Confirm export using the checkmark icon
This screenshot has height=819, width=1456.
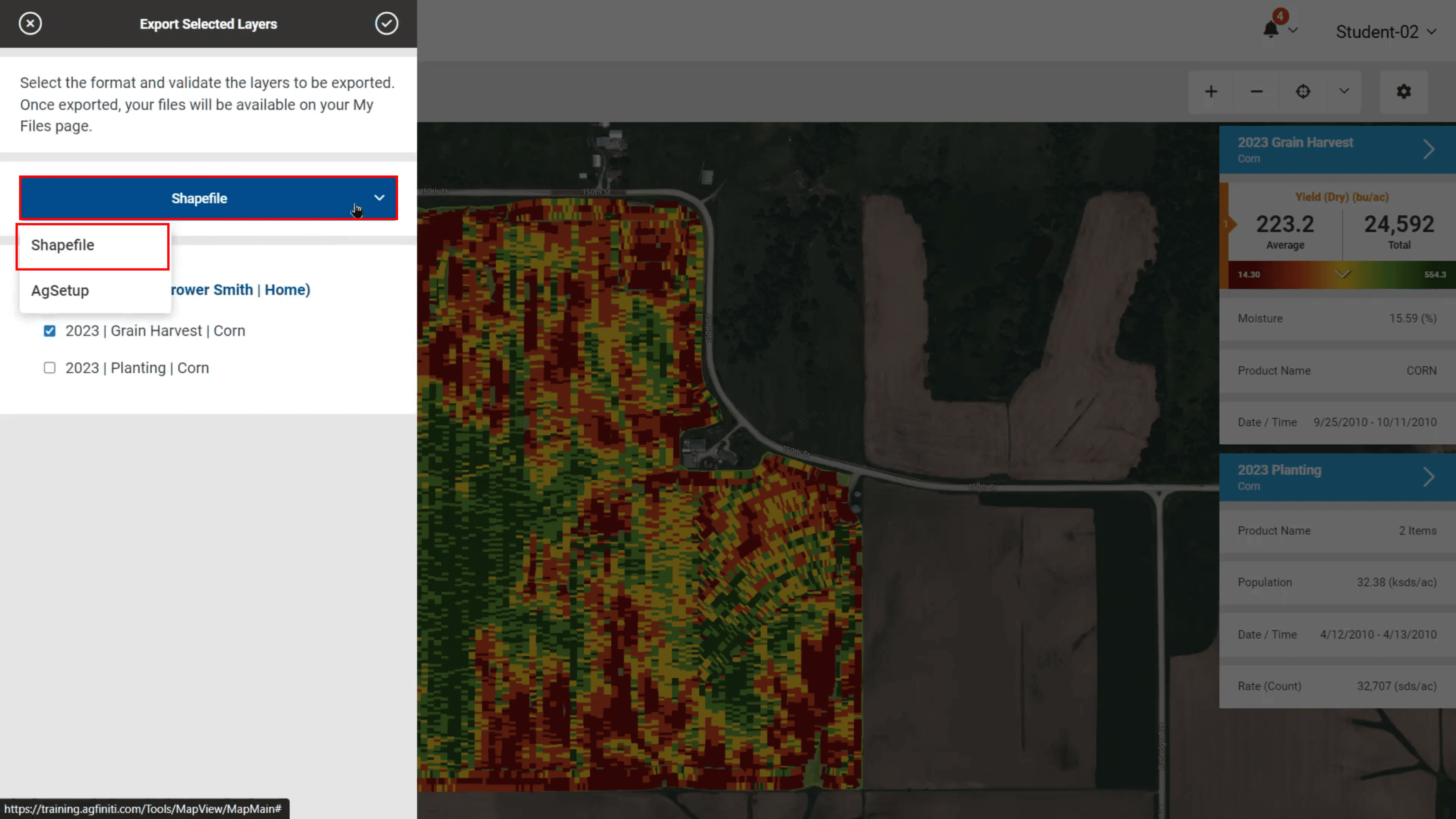[x=387, y=23]
